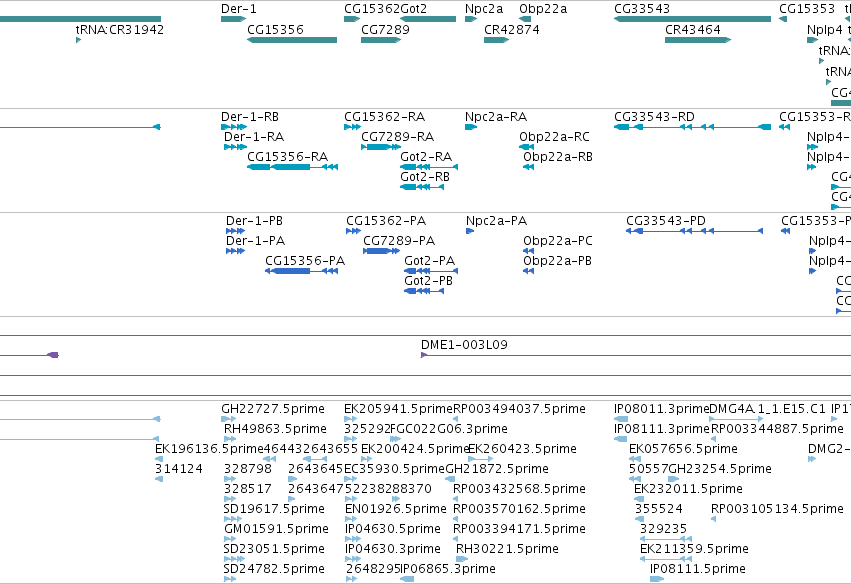Click protein Npc2a-PA
Image resolution: width=851 pixels, height=584 pixels.
tap(470, 231)
